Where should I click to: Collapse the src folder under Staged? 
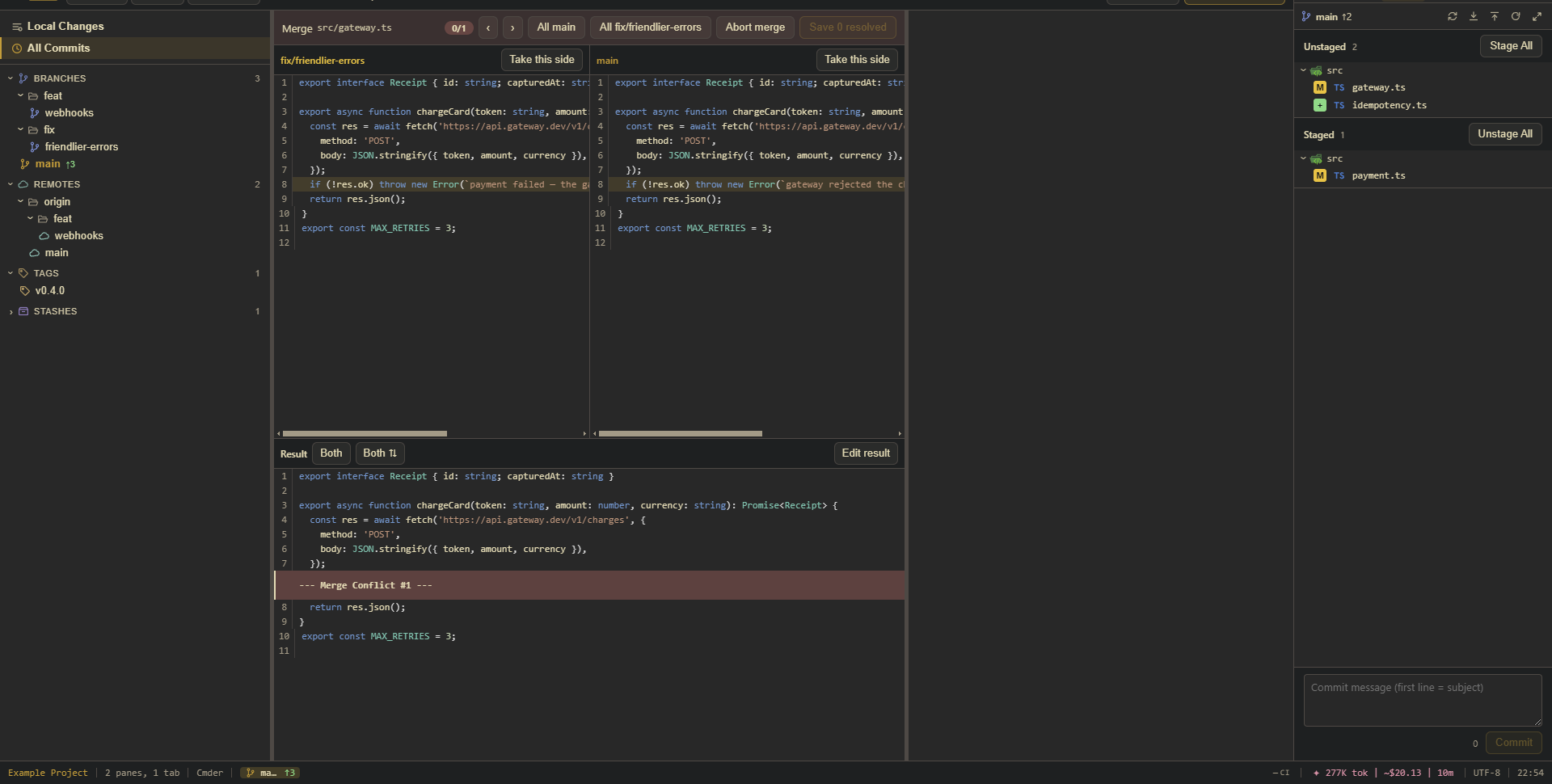[1303, 159]
